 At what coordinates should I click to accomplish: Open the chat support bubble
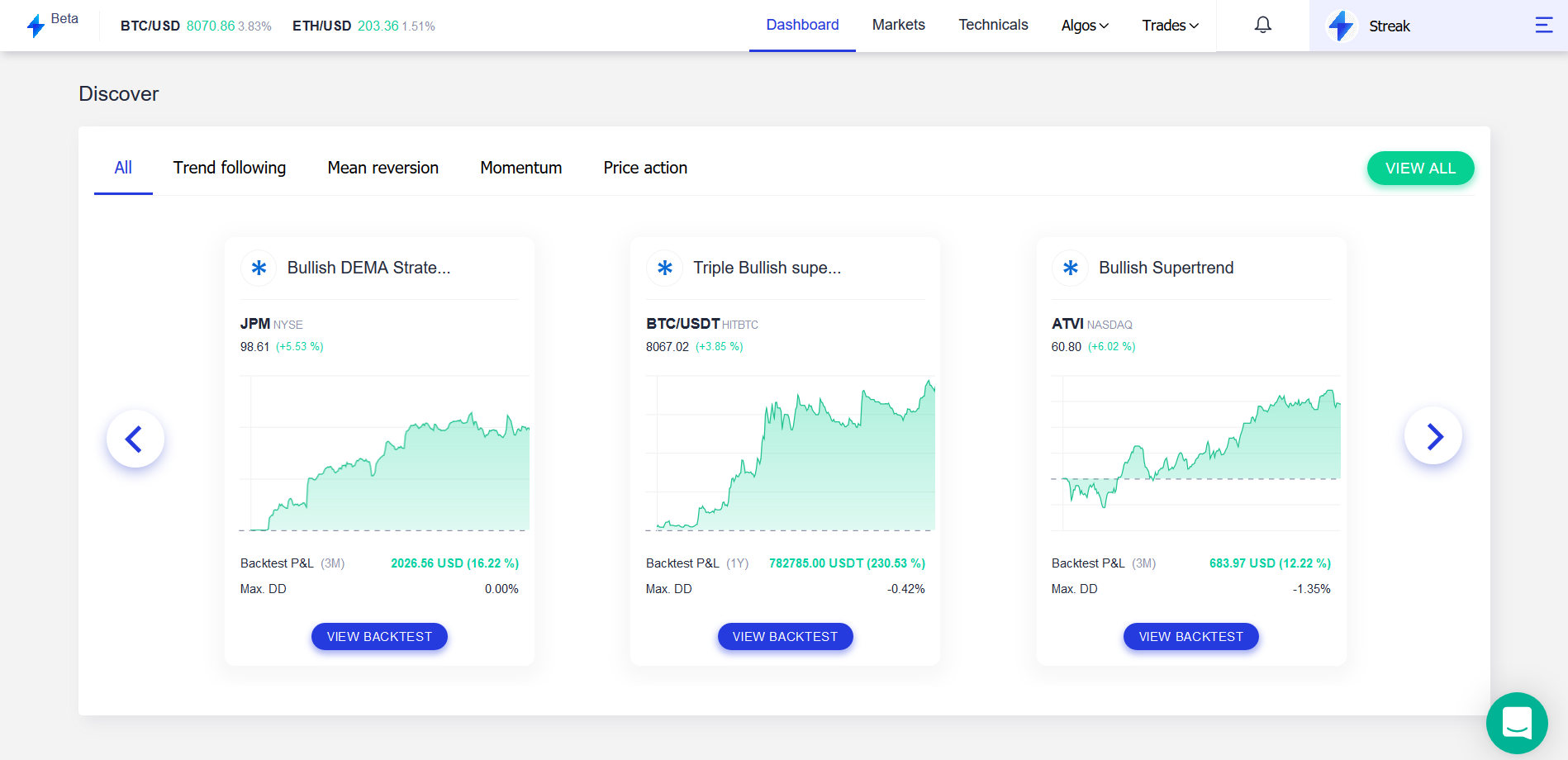click(1517, 723)
